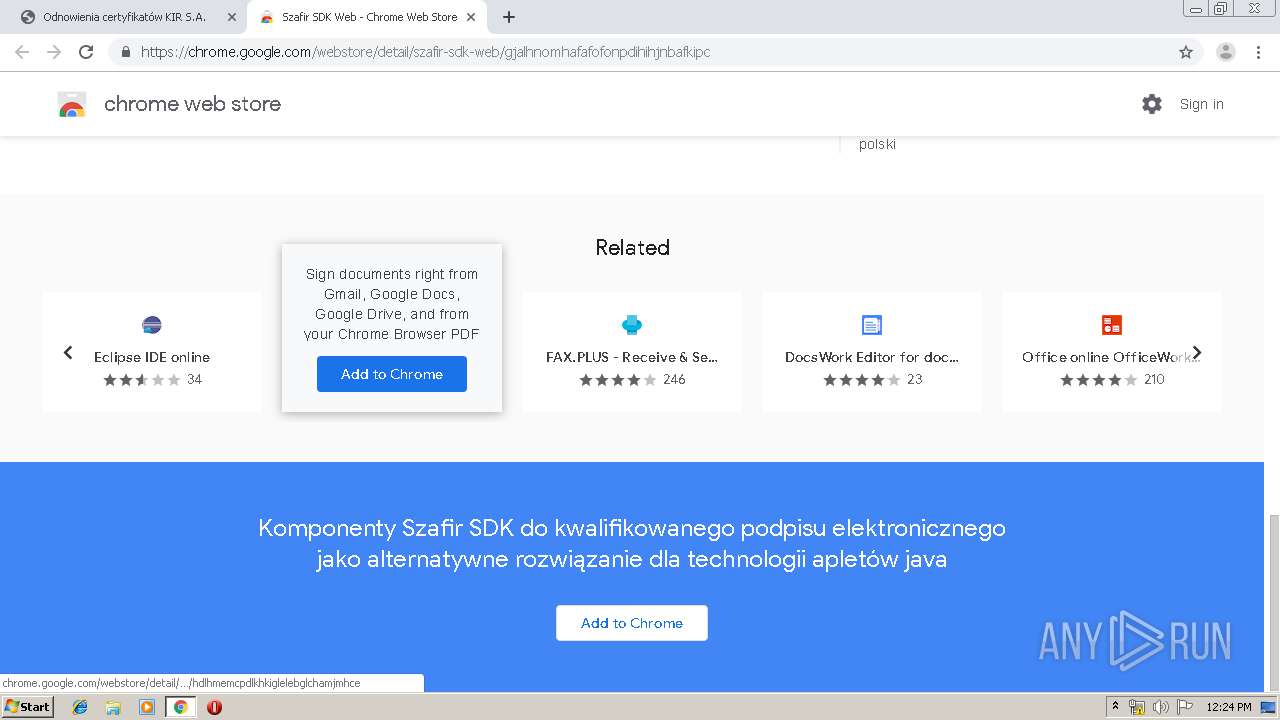The height and width of the screenshot is (720, 1280).
Task: Click the browser forward arrow
Action: click(54, 52)
